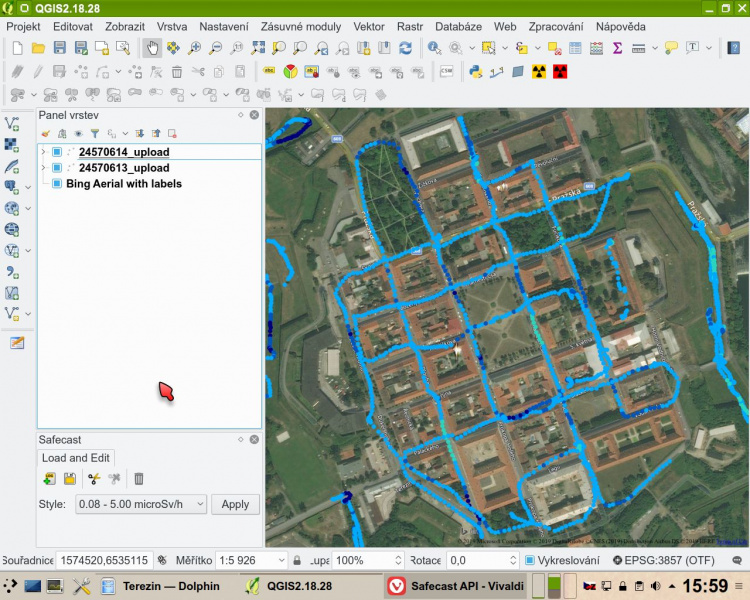Click the messages log icon in status bar
The image size is (750, 600).
[x=737, y=560]
